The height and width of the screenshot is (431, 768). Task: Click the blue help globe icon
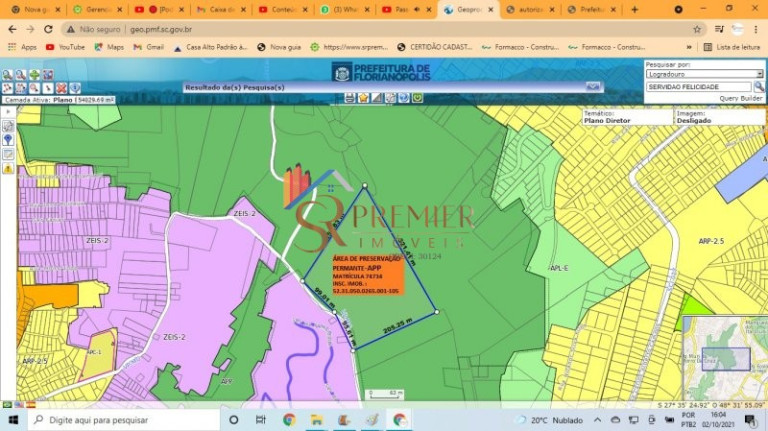404,98
